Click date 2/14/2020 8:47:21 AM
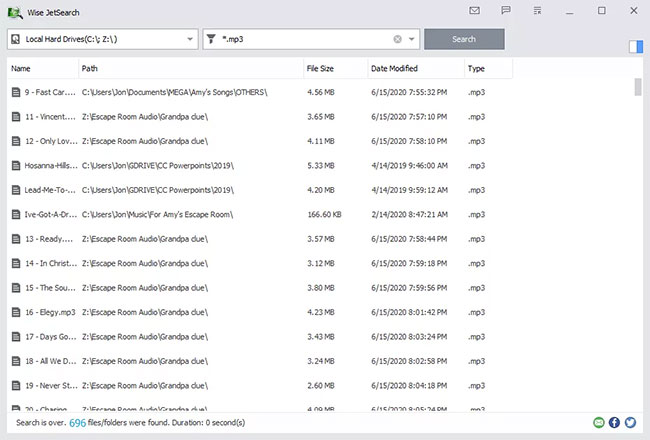 point(410,214)
